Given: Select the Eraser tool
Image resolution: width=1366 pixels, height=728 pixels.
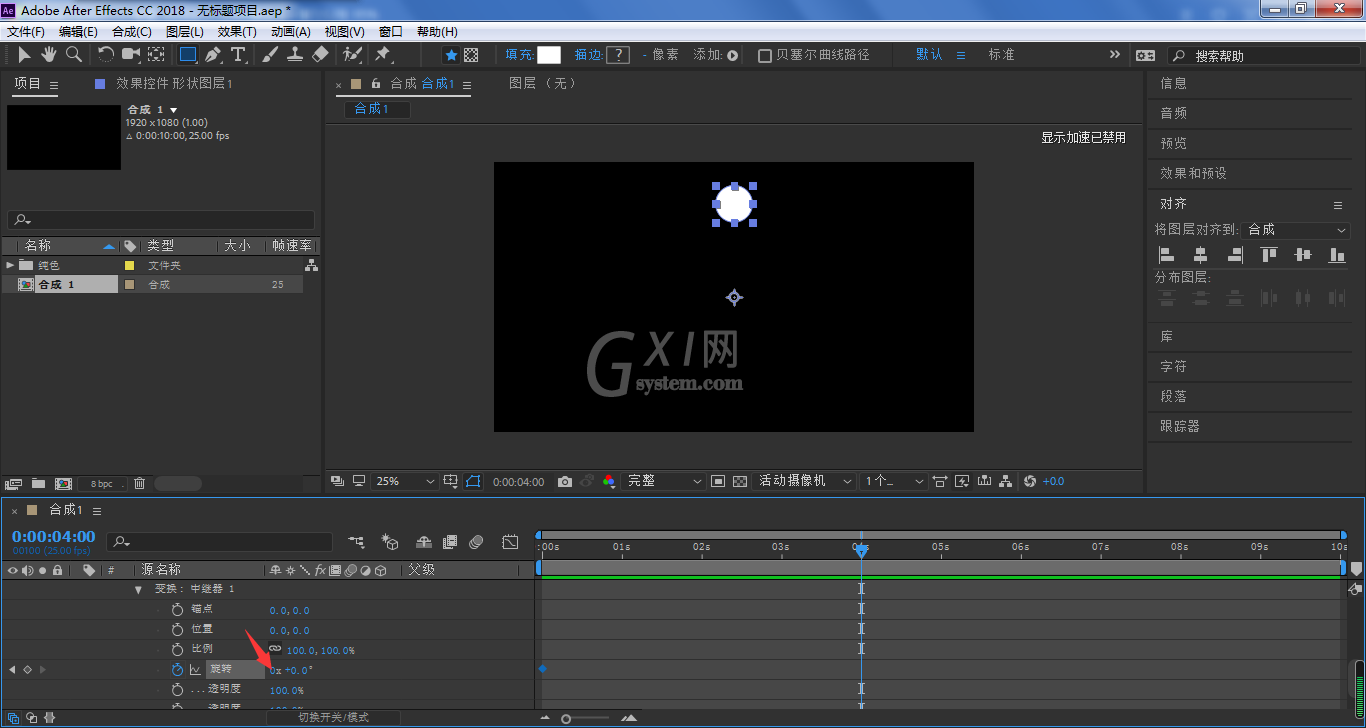Looking at the screenshot, I should [320, 54].
